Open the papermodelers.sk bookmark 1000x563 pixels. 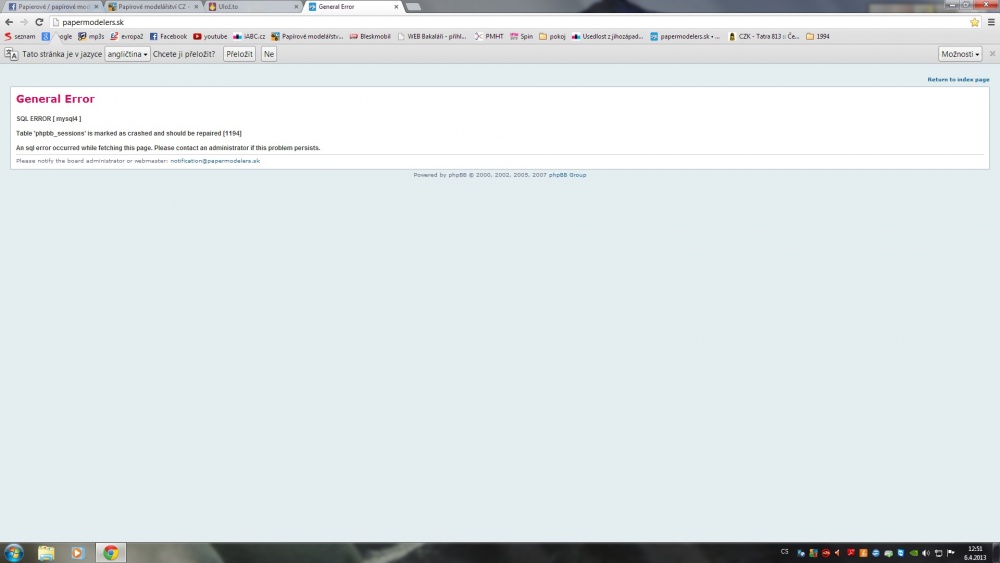685,36
